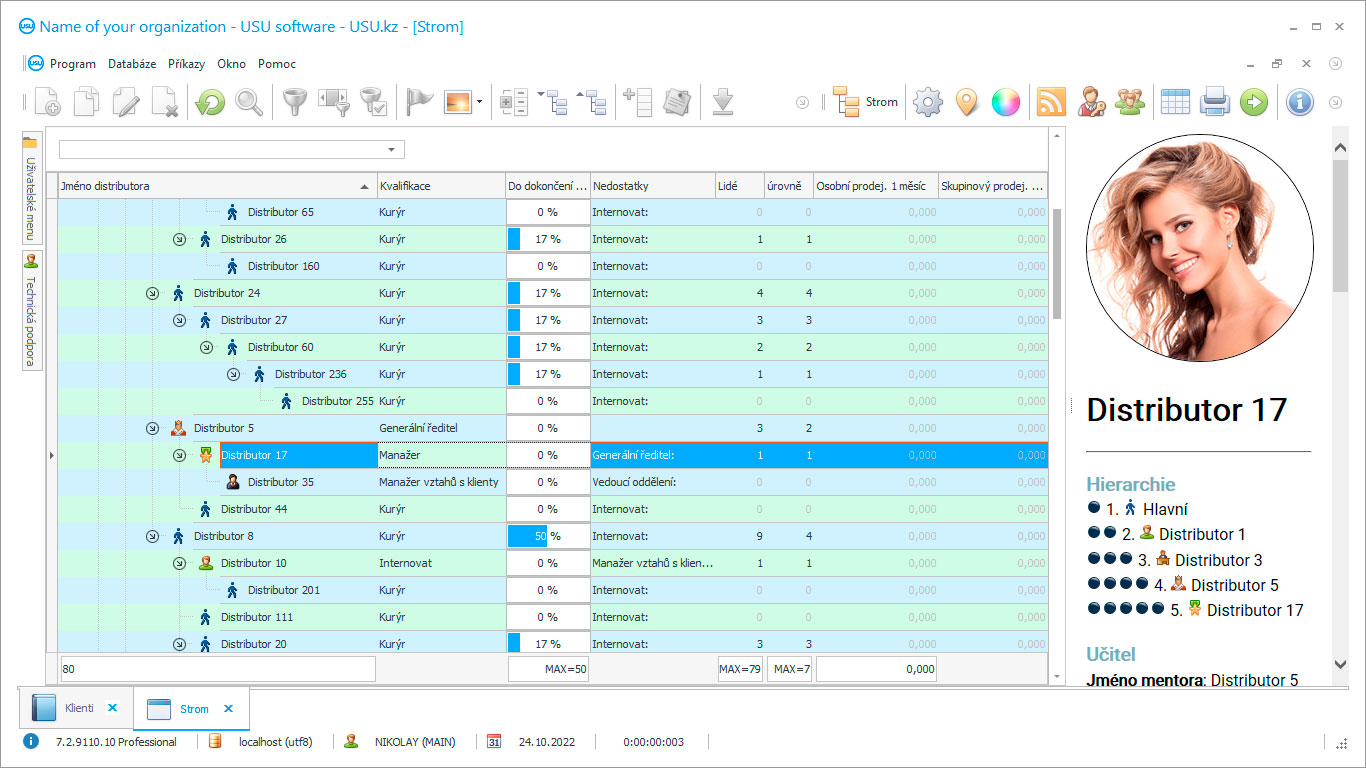Open the color wheel picker

tap(1005, 102)
